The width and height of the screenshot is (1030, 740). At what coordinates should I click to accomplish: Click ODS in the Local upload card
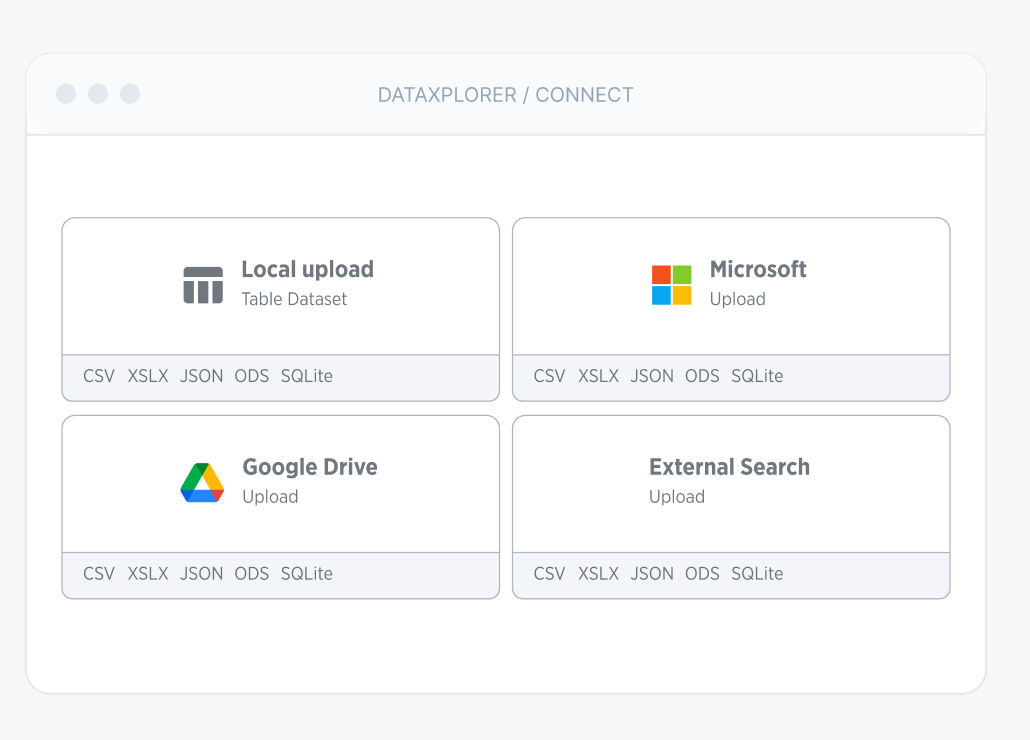pyautogui.click(x=252, y=376)
